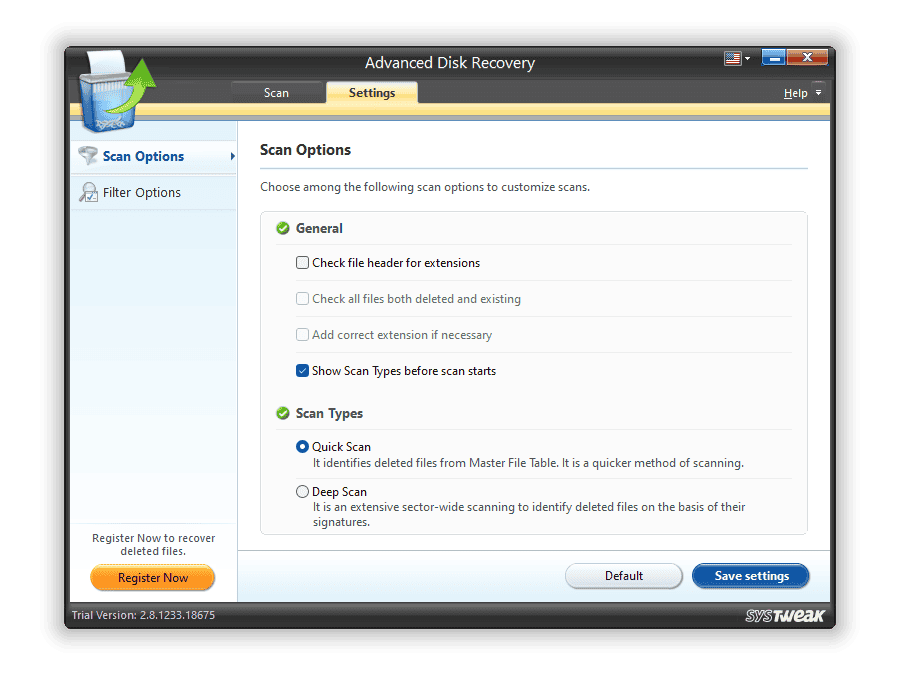Click the Deep Scan description text
The height and width of the screenshot is (675, 900).
click(x=529, y=514)
